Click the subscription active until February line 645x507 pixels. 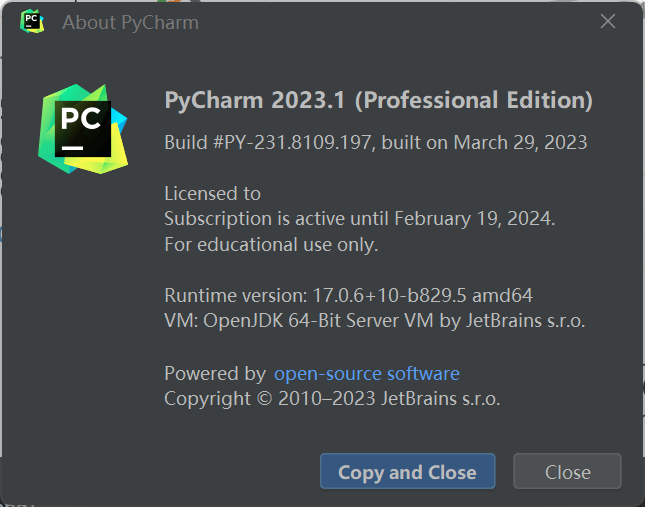tap(360, 219)
